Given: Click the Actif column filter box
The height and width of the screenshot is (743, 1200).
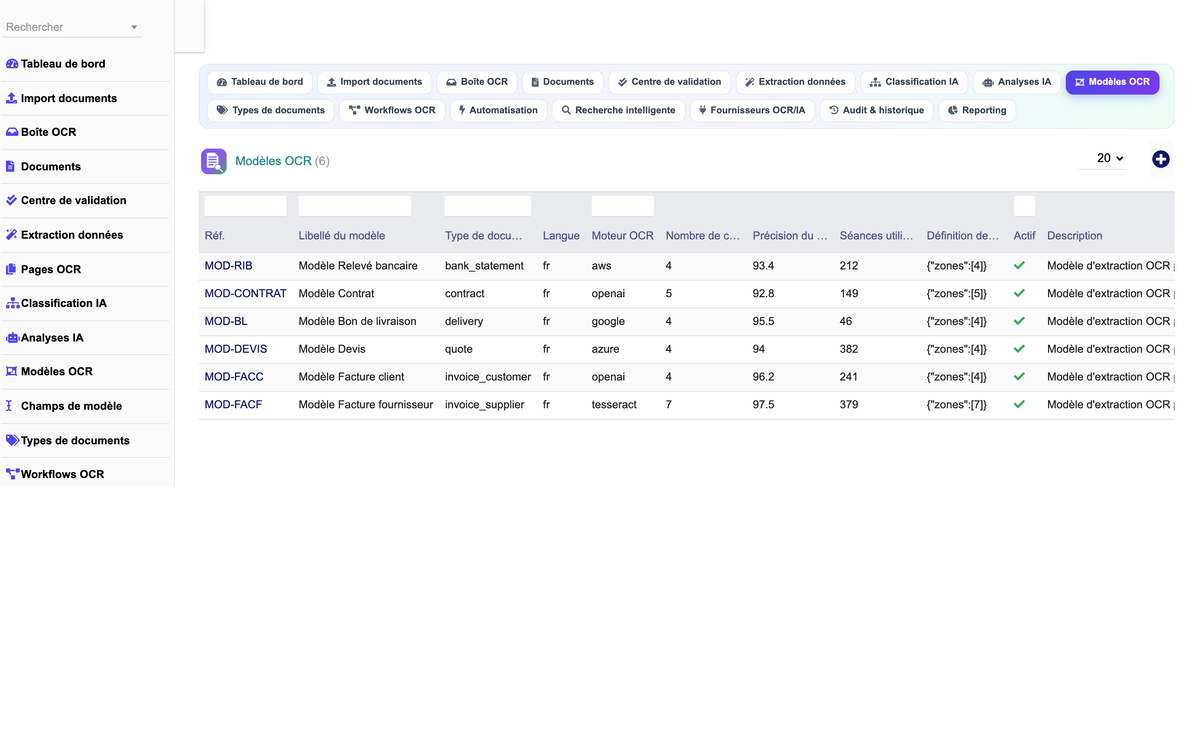Looking at the screenshot, I should click(1024, 206).
